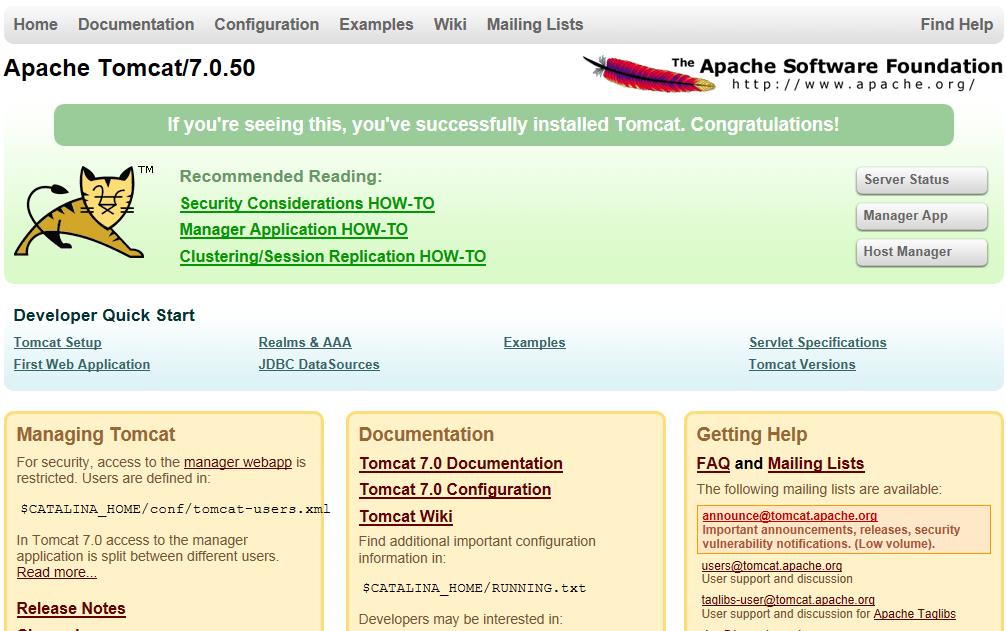Open the Tomcat 7.0 Documentation link

point(461,464)
